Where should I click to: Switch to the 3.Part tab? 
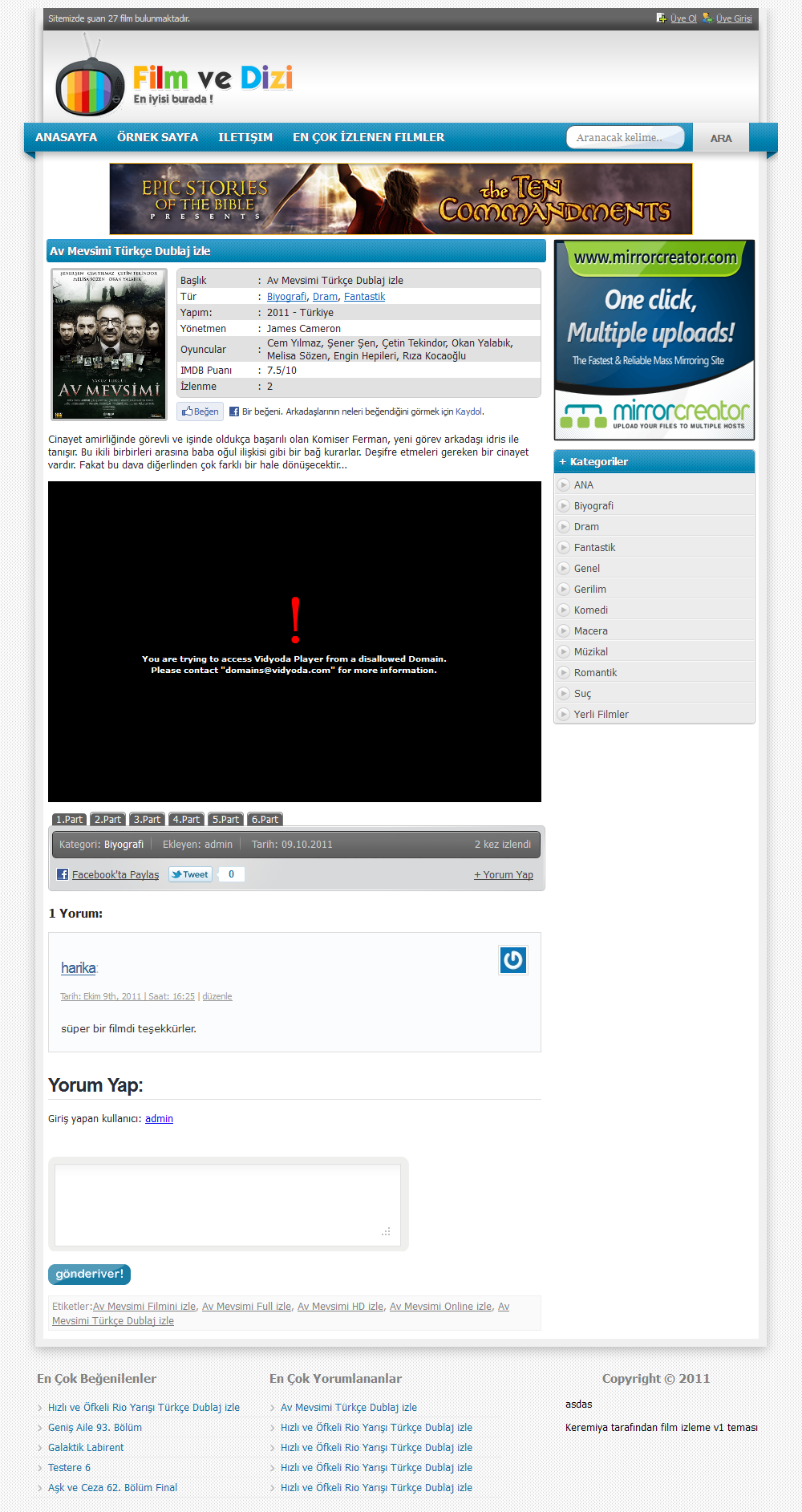pyautogui.click(x=147, y=819)
